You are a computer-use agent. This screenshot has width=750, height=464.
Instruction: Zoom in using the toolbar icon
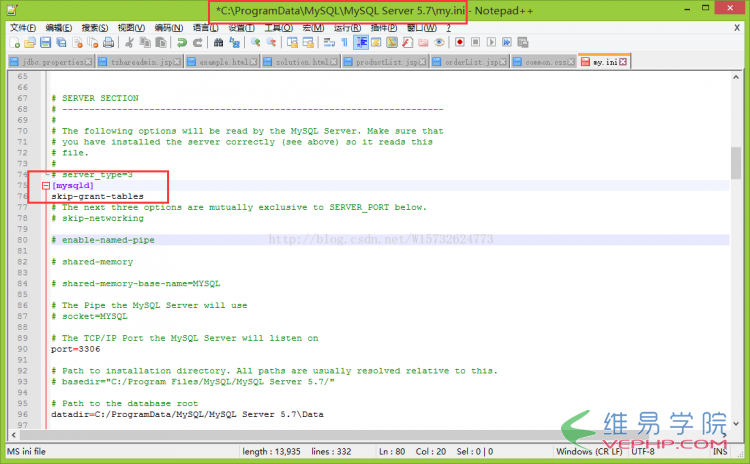[x=255, y=43]
